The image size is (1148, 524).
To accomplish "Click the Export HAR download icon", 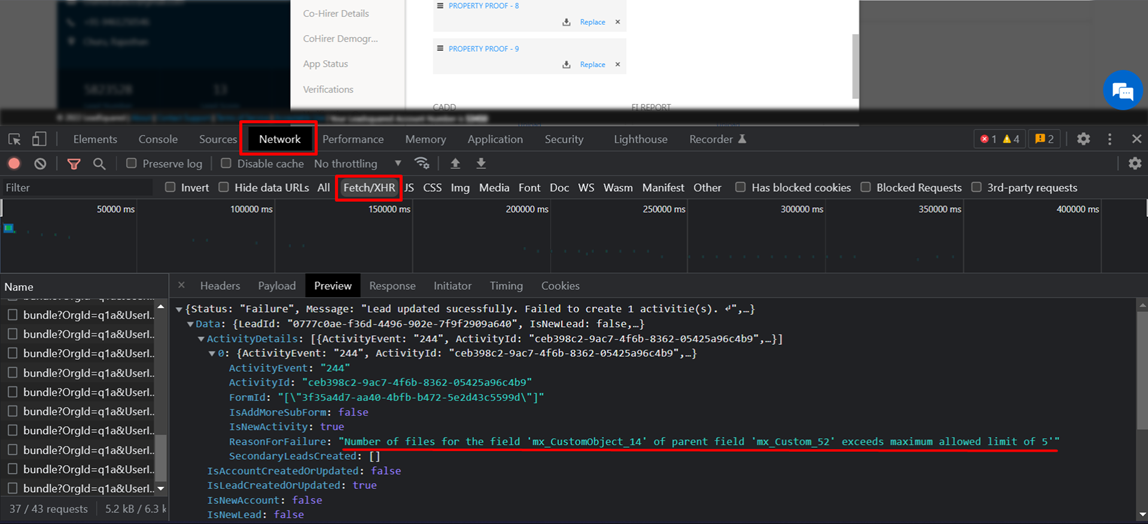I will [481, 164].
